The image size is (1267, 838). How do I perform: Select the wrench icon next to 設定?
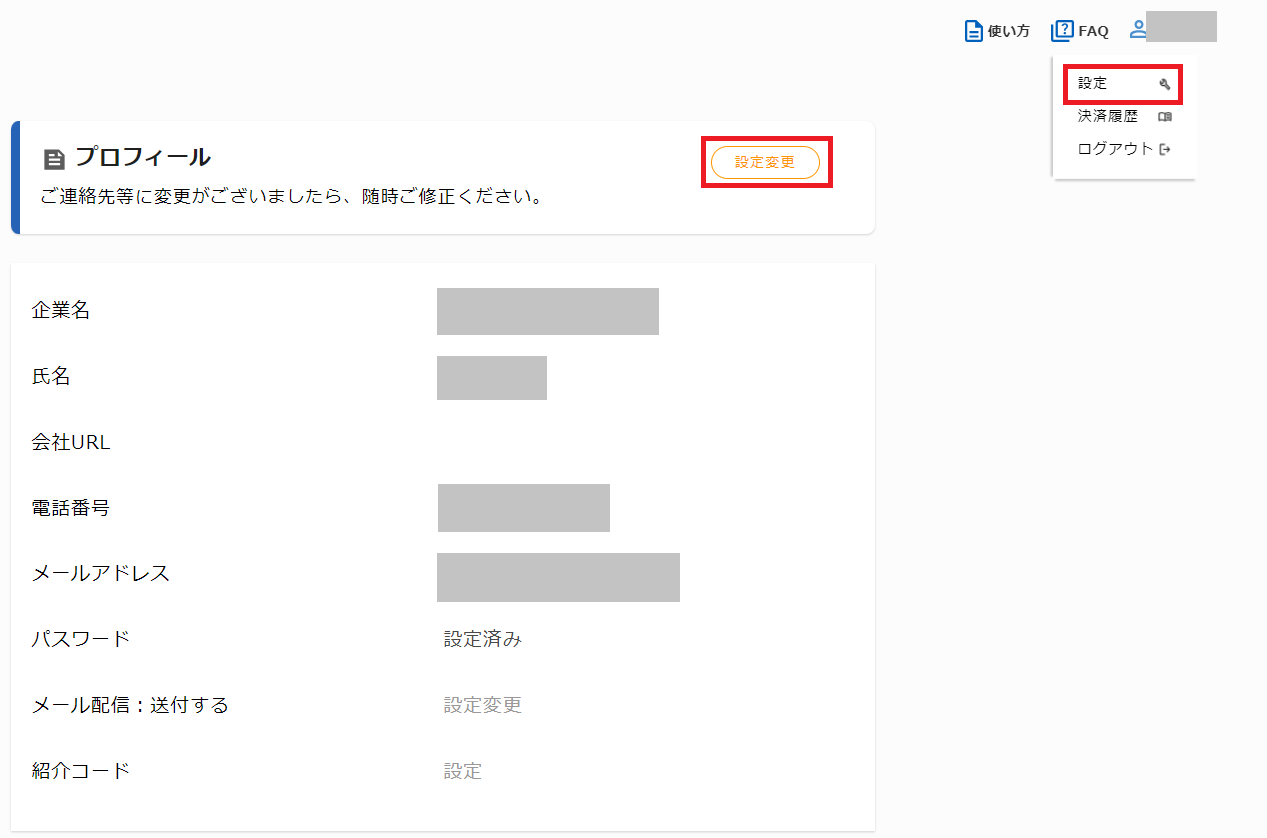click(x=1163, y=84)
